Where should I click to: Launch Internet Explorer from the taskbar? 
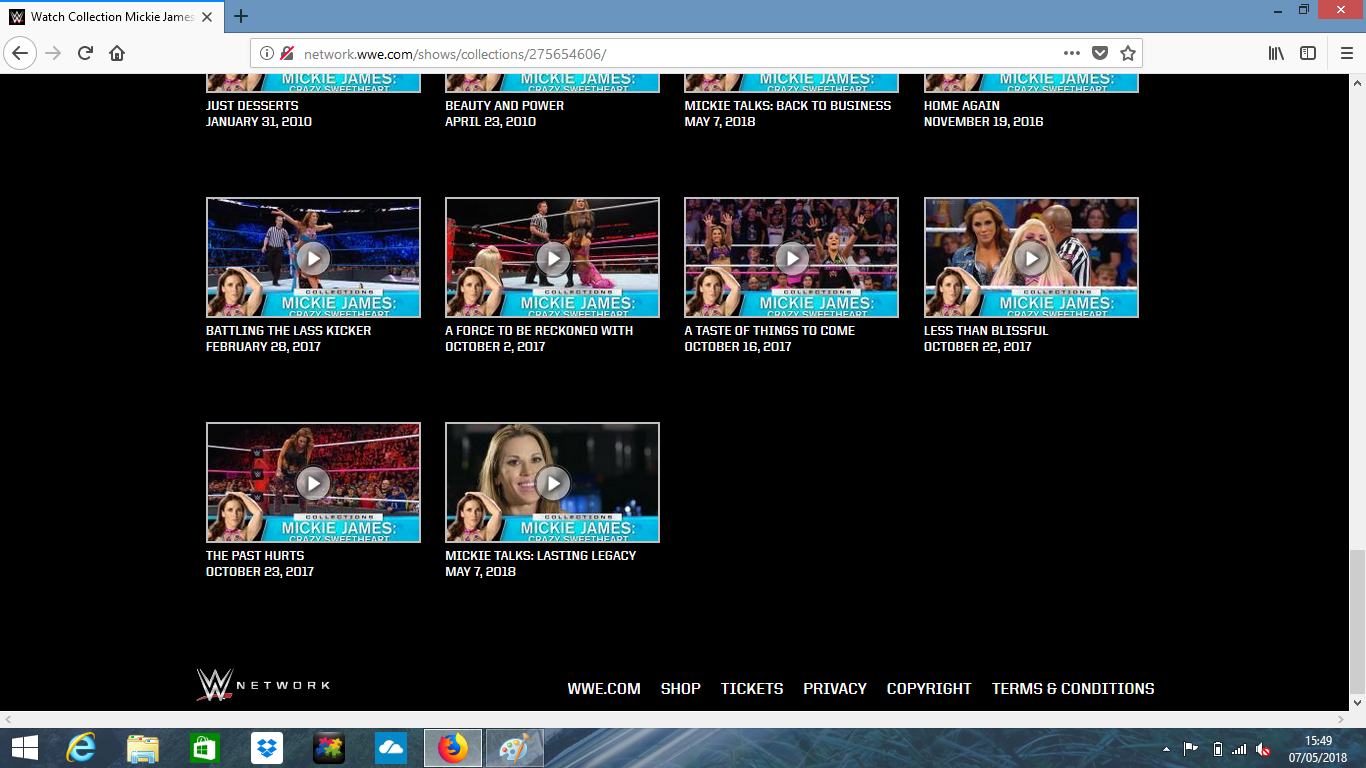coord(81,747)
